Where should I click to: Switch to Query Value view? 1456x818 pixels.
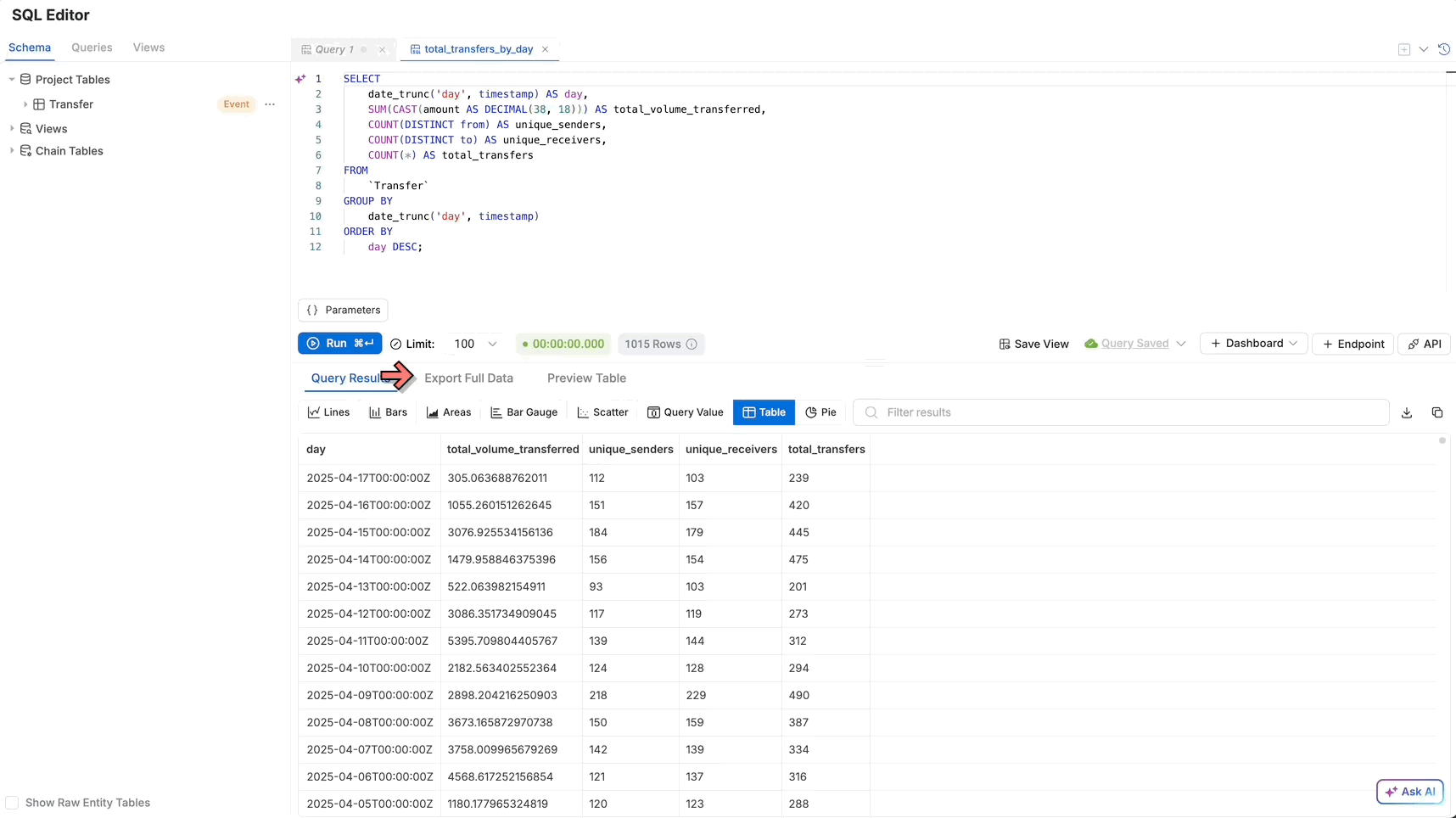coord(685,412)
